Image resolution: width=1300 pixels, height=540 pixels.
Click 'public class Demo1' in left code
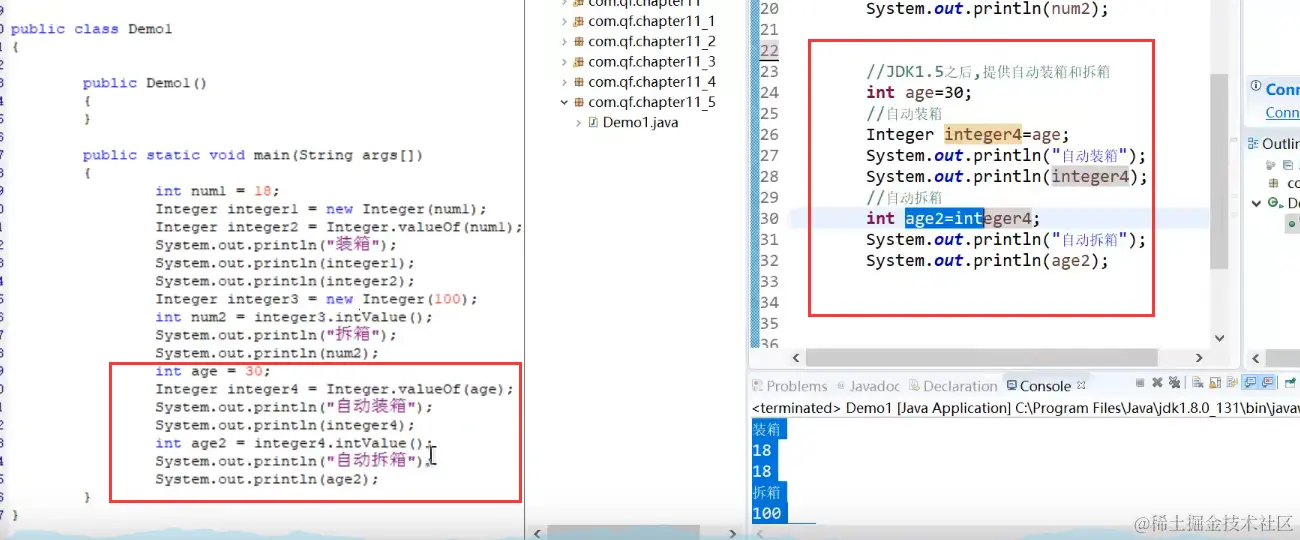click(91, 29)
